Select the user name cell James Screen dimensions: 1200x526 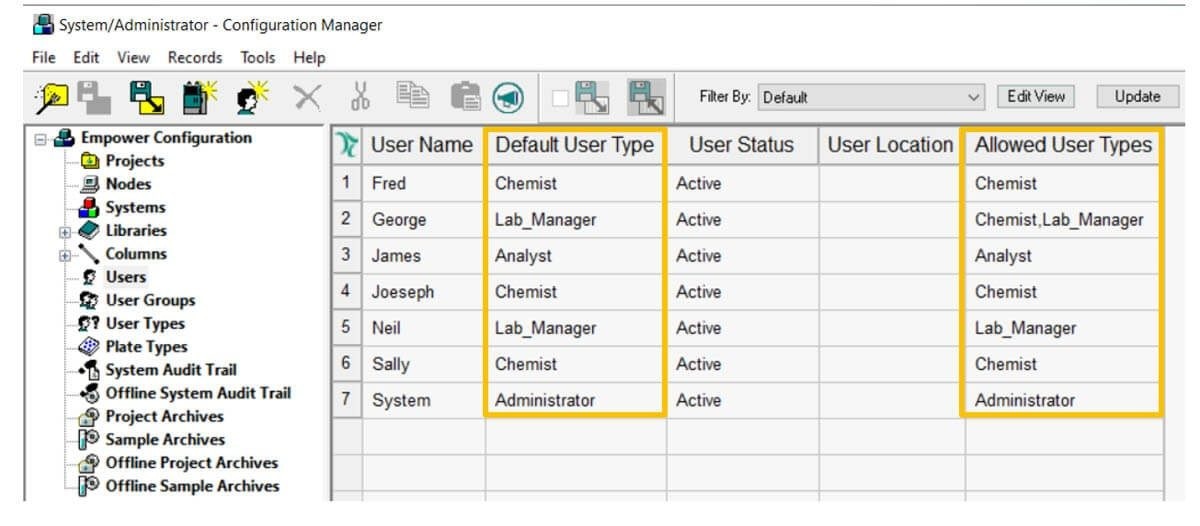tap(424, 255)
